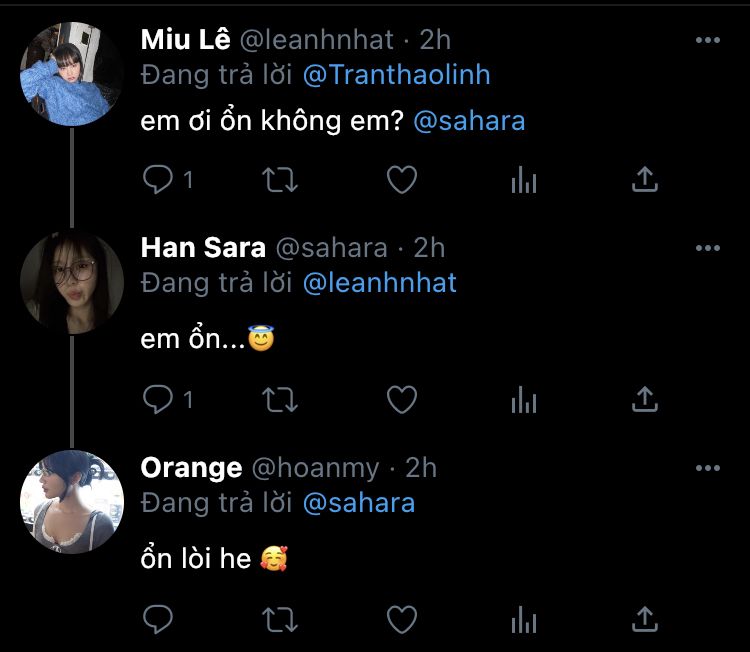Reply to Orange's tweet
The image size is (750, 652).
(159, 620)
